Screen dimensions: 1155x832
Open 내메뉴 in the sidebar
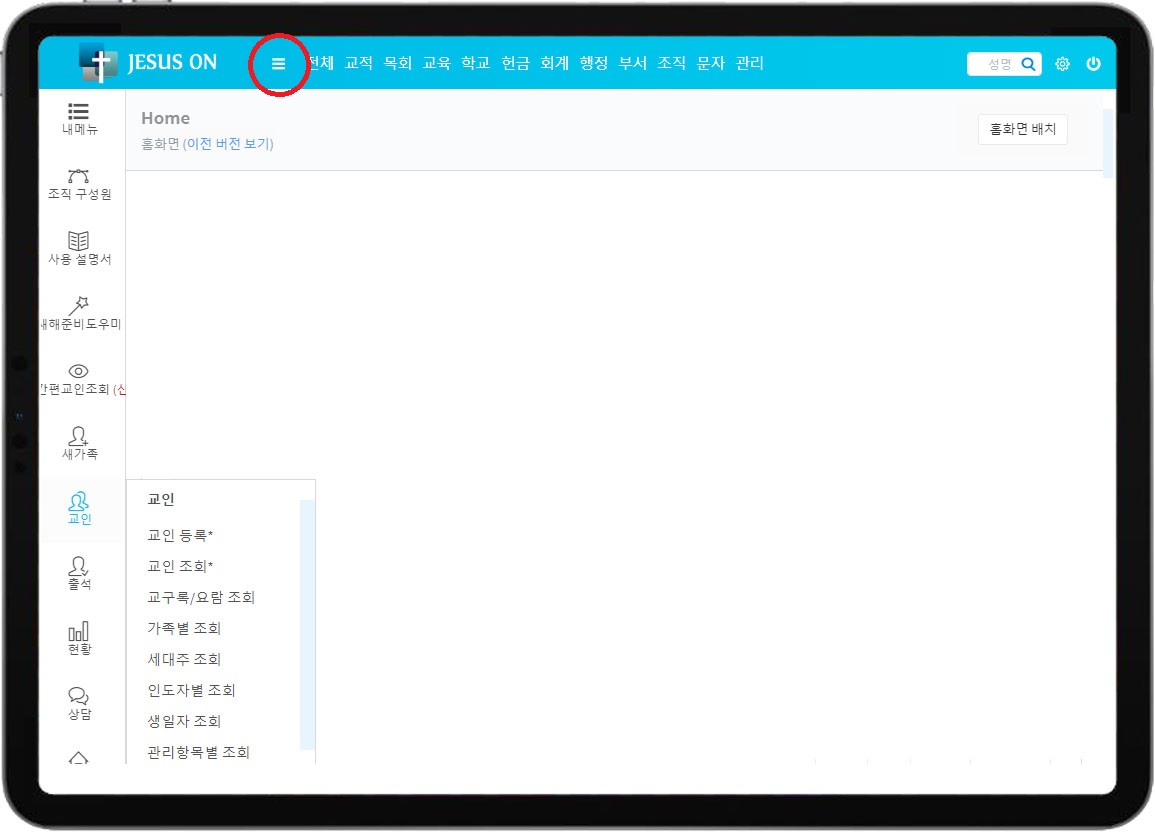click(79, 118)
